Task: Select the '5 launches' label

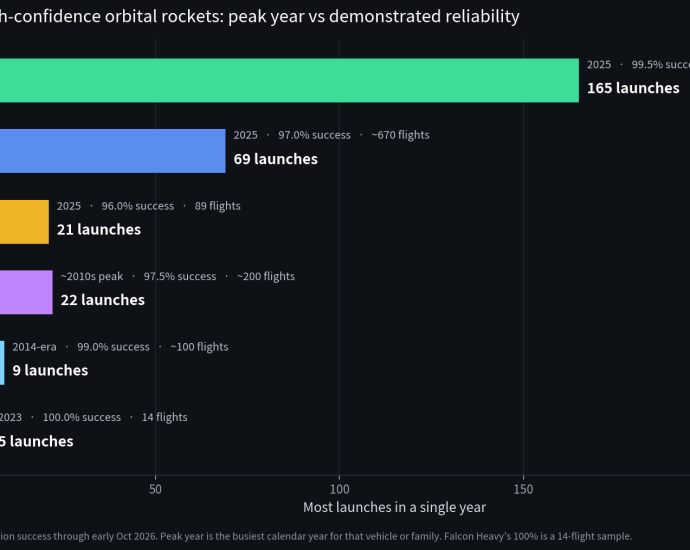Action: (x=37, y=441)
